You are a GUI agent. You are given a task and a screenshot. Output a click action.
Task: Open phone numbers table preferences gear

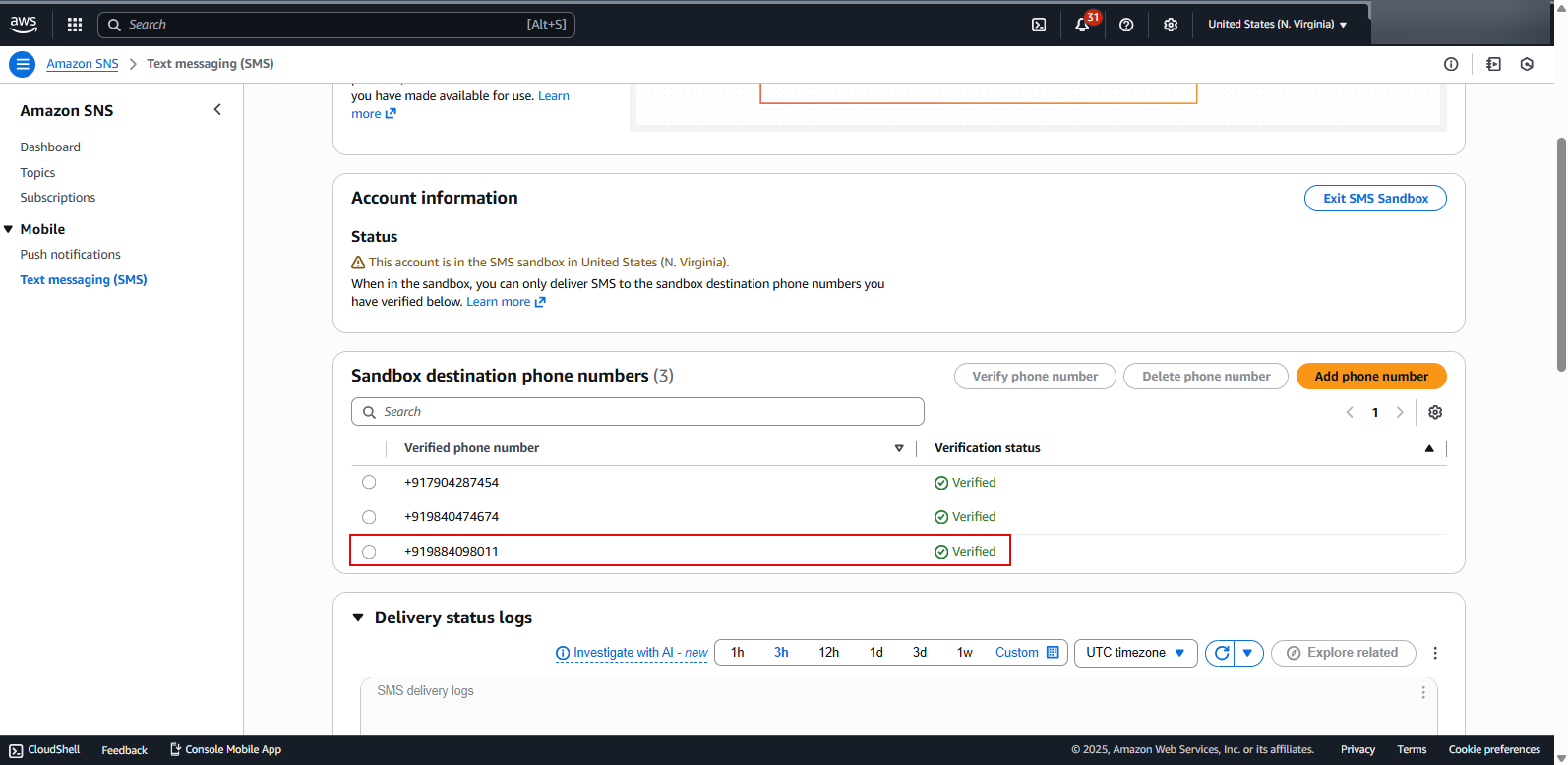click(x=1435, y=412)
